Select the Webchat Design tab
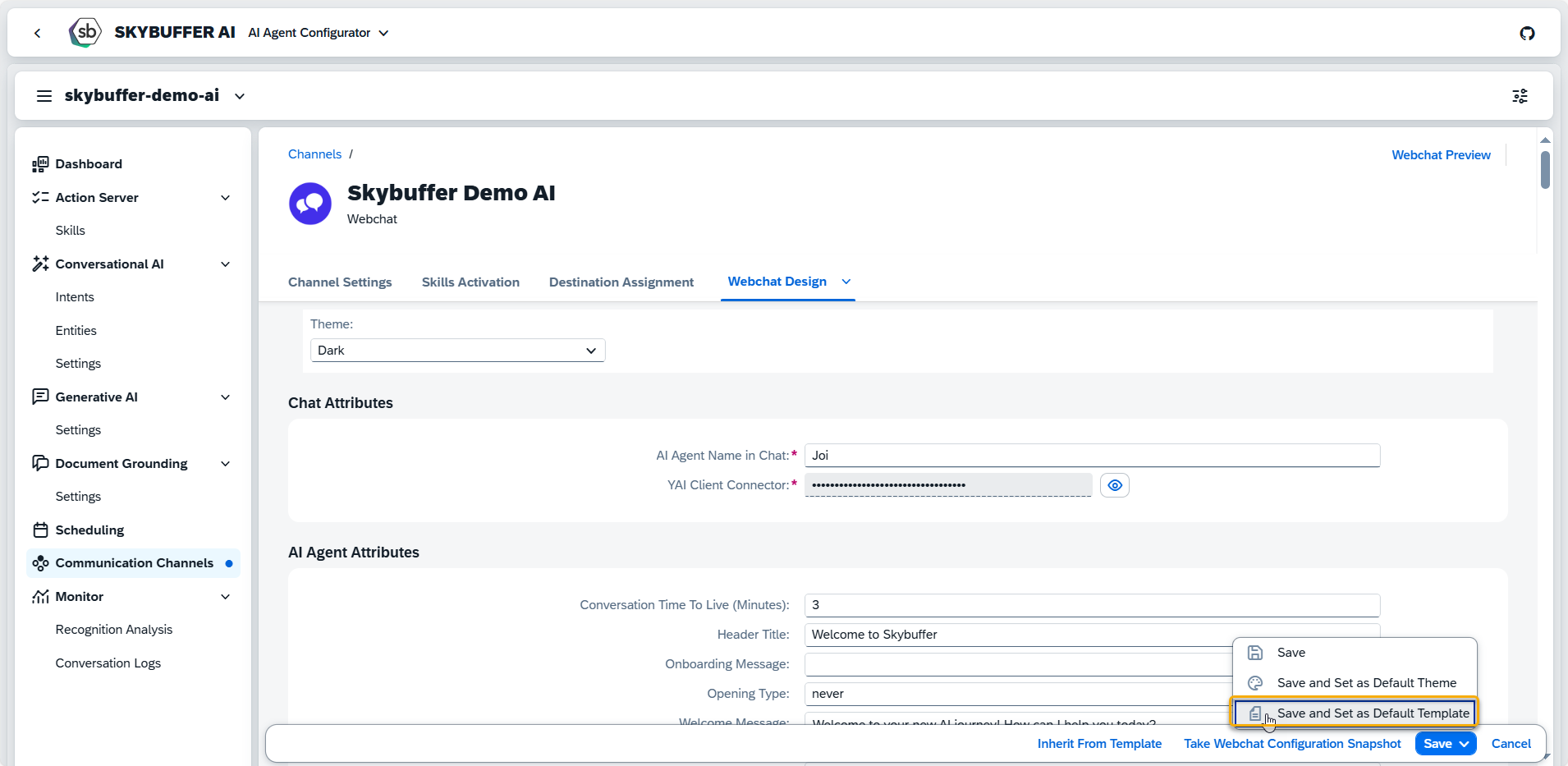Viewport: 1568px width, 766px height. point(777,282)
